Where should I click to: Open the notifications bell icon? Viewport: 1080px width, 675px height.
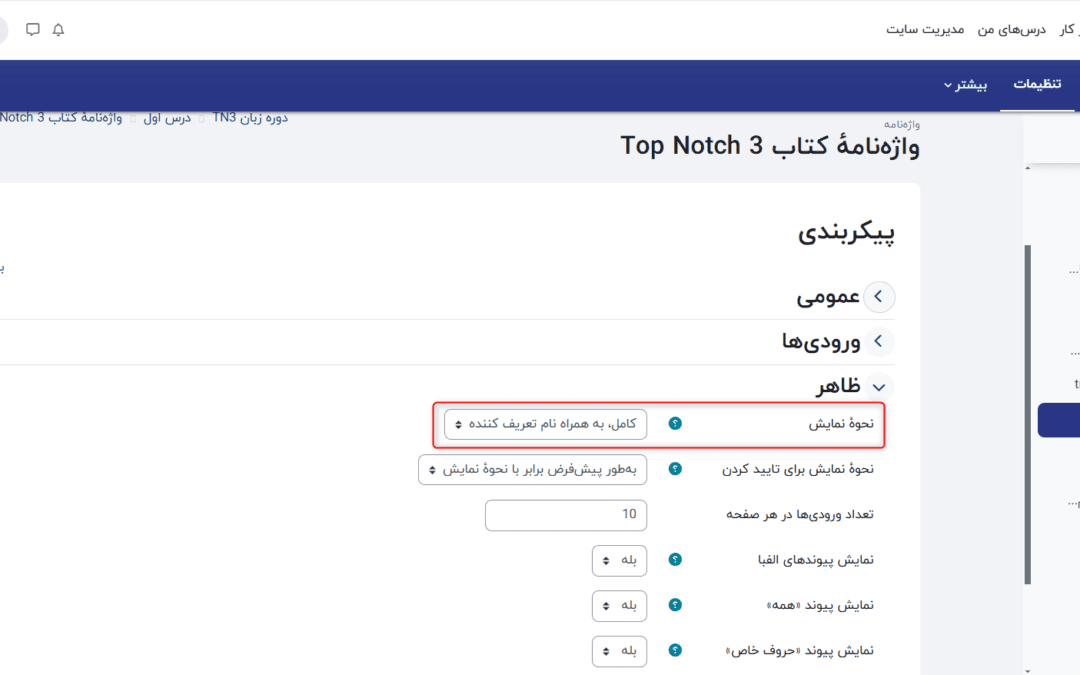(x=58, y=30)
